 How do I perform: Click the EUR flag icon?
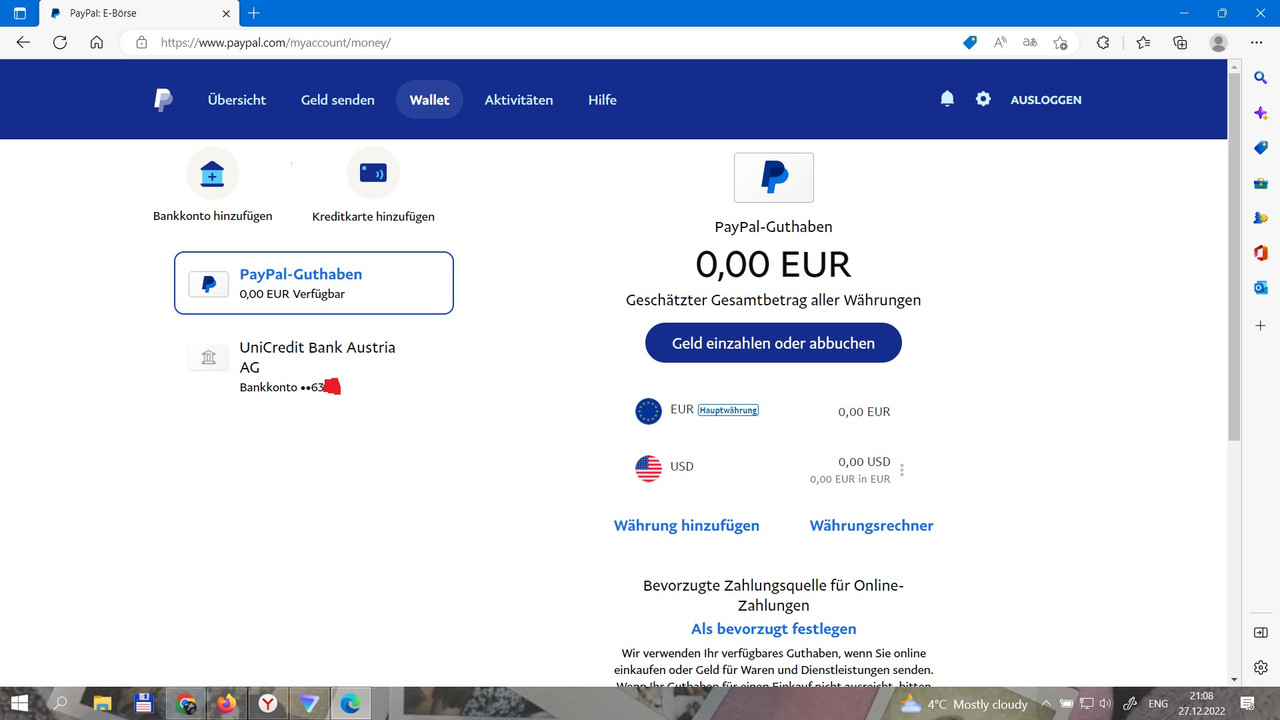pyautogui.click(x=649, y=411)
